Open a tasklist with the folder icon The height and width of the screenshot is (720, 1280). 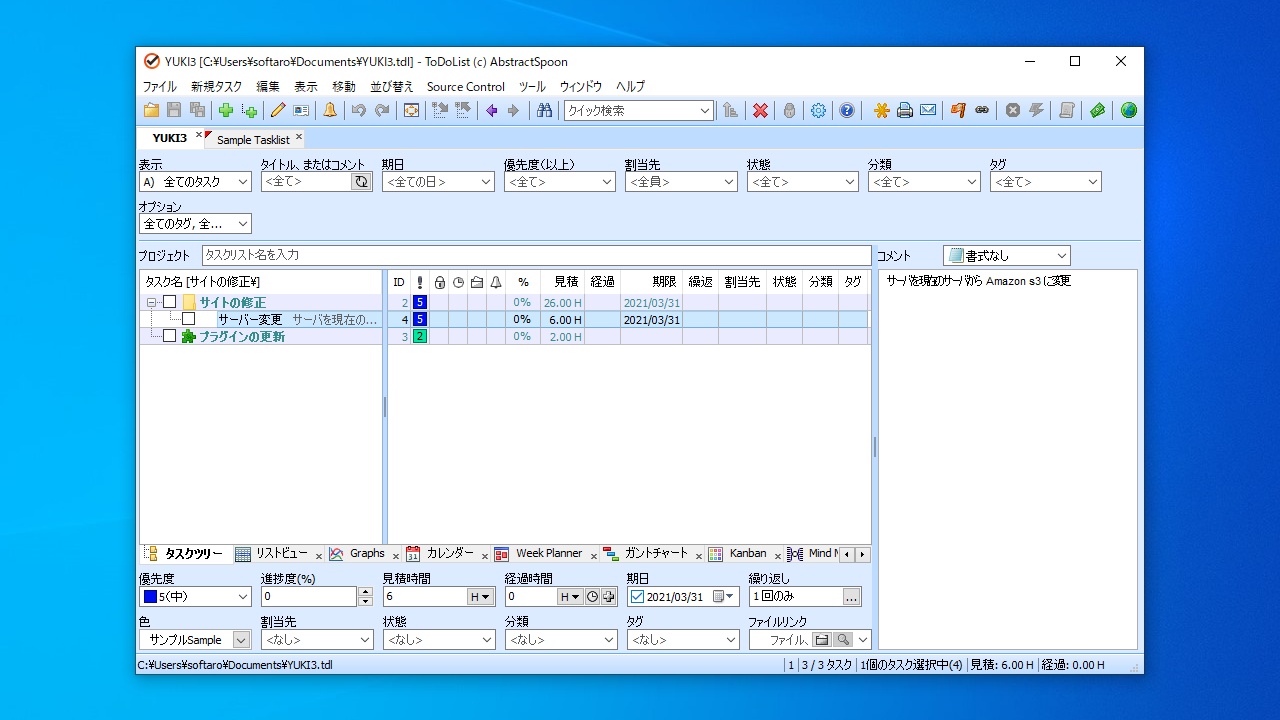tap(151, 110)
